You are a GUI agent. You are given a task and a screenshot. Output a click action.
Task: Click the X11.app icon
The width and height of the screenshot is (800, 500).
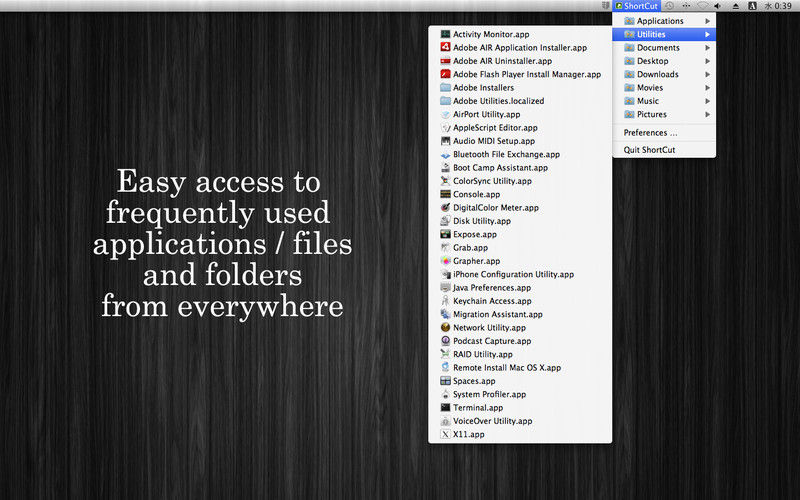(445, 434)
